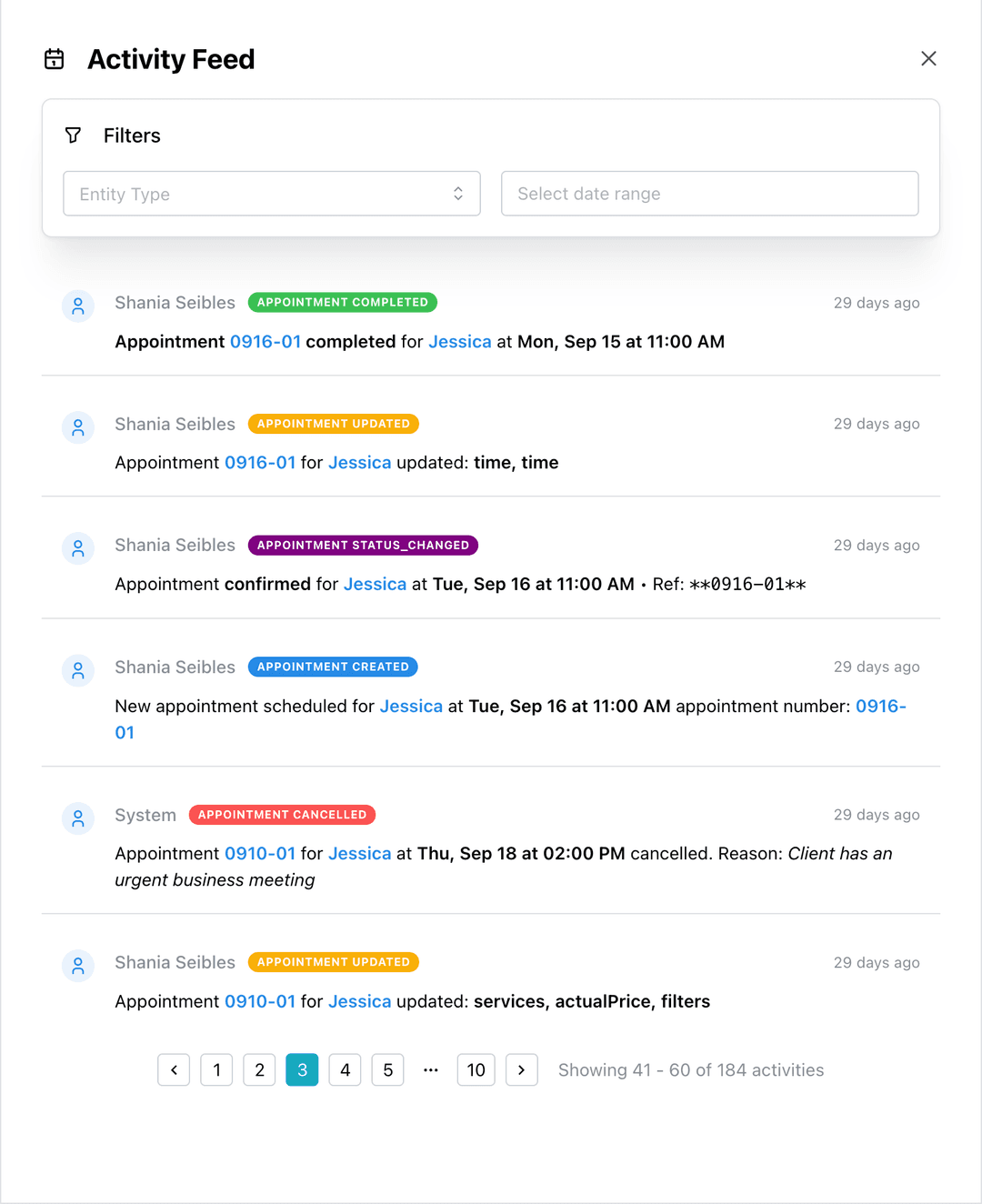Click user avatar on Appointment Created entry
The width and height of the screenshot is (982, 1204).
point(78,671)
